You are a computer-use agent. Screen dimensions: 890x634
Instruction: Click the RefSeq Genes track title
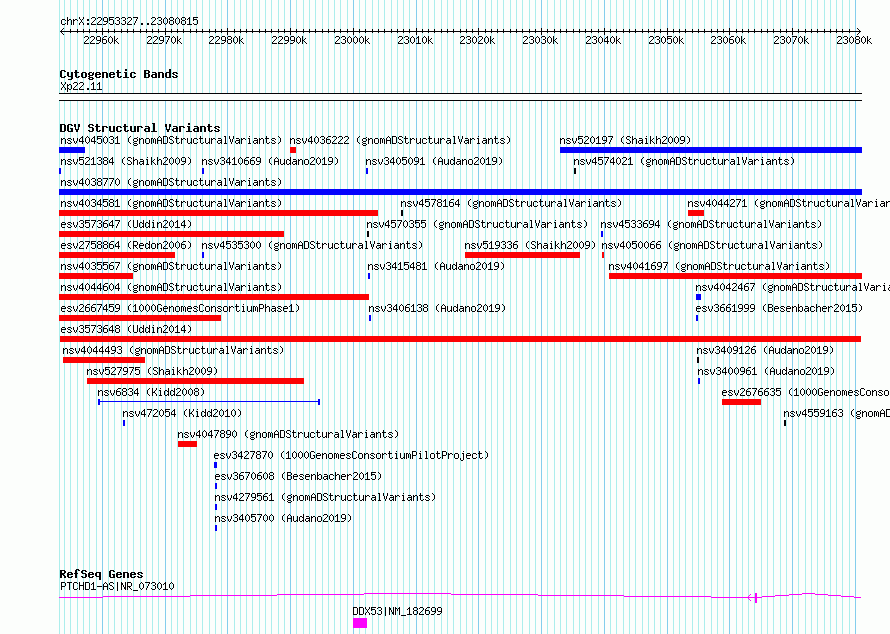(101, 574)
